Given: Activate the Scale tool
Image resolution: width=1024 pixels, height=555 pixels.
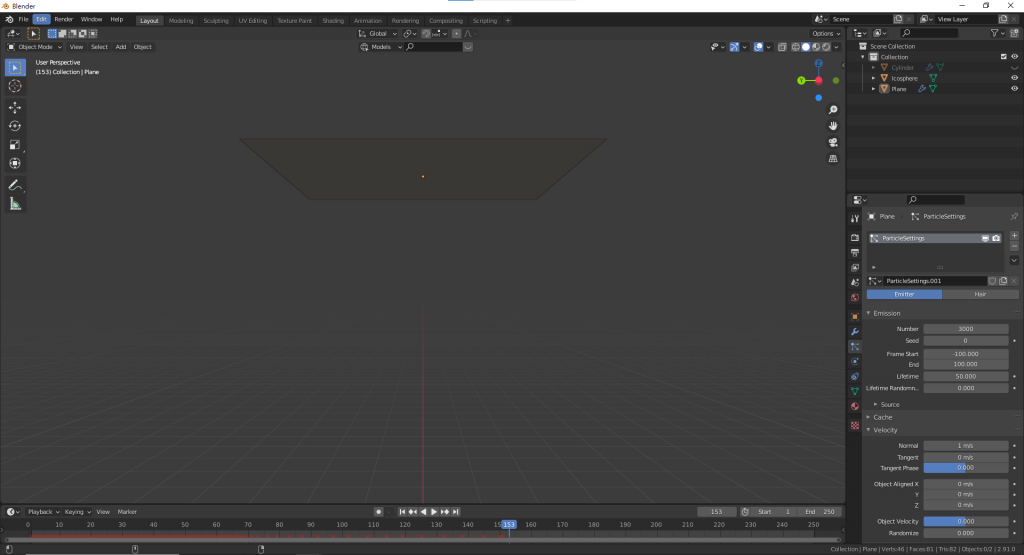Looking at the screenshot, I should [15, 145].
